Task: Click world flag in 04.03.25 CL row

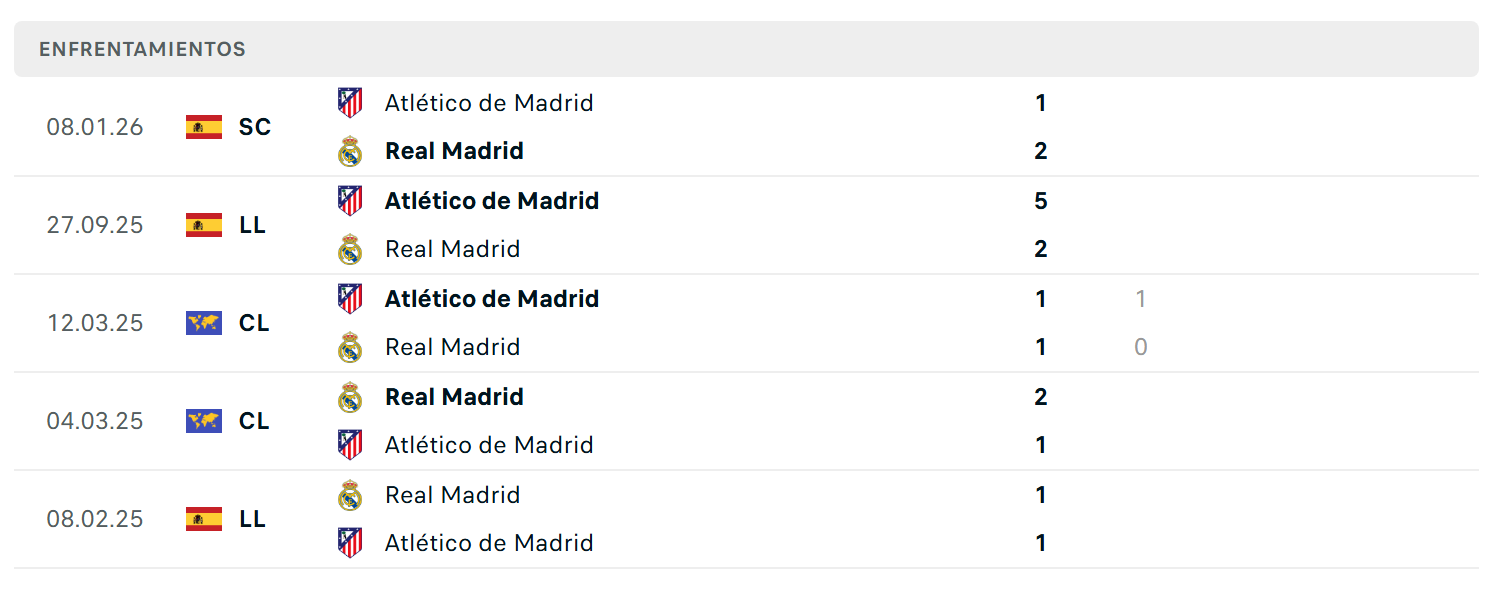Action: point(204,421)
